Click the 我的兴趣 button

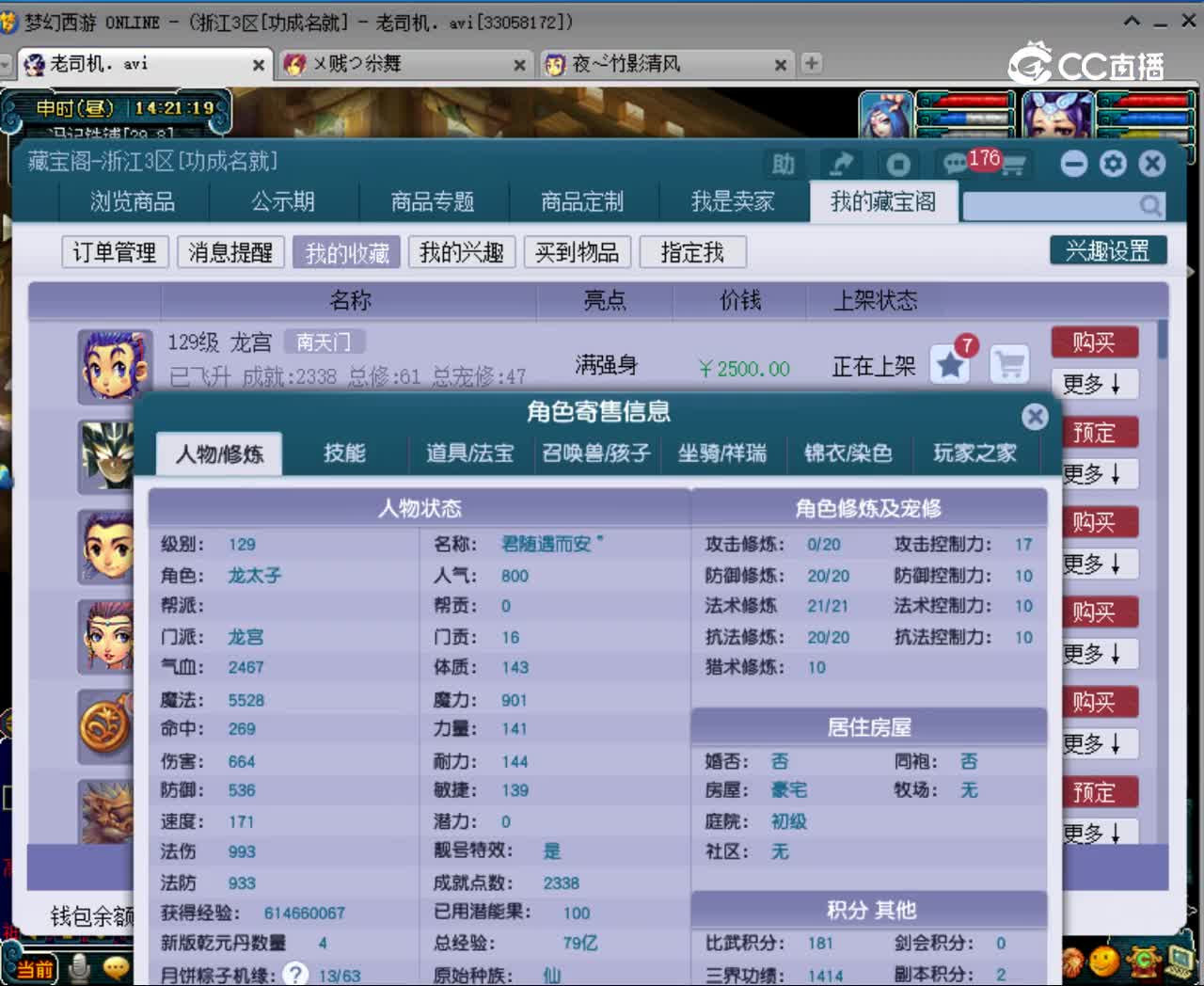(x=462, y=252)
